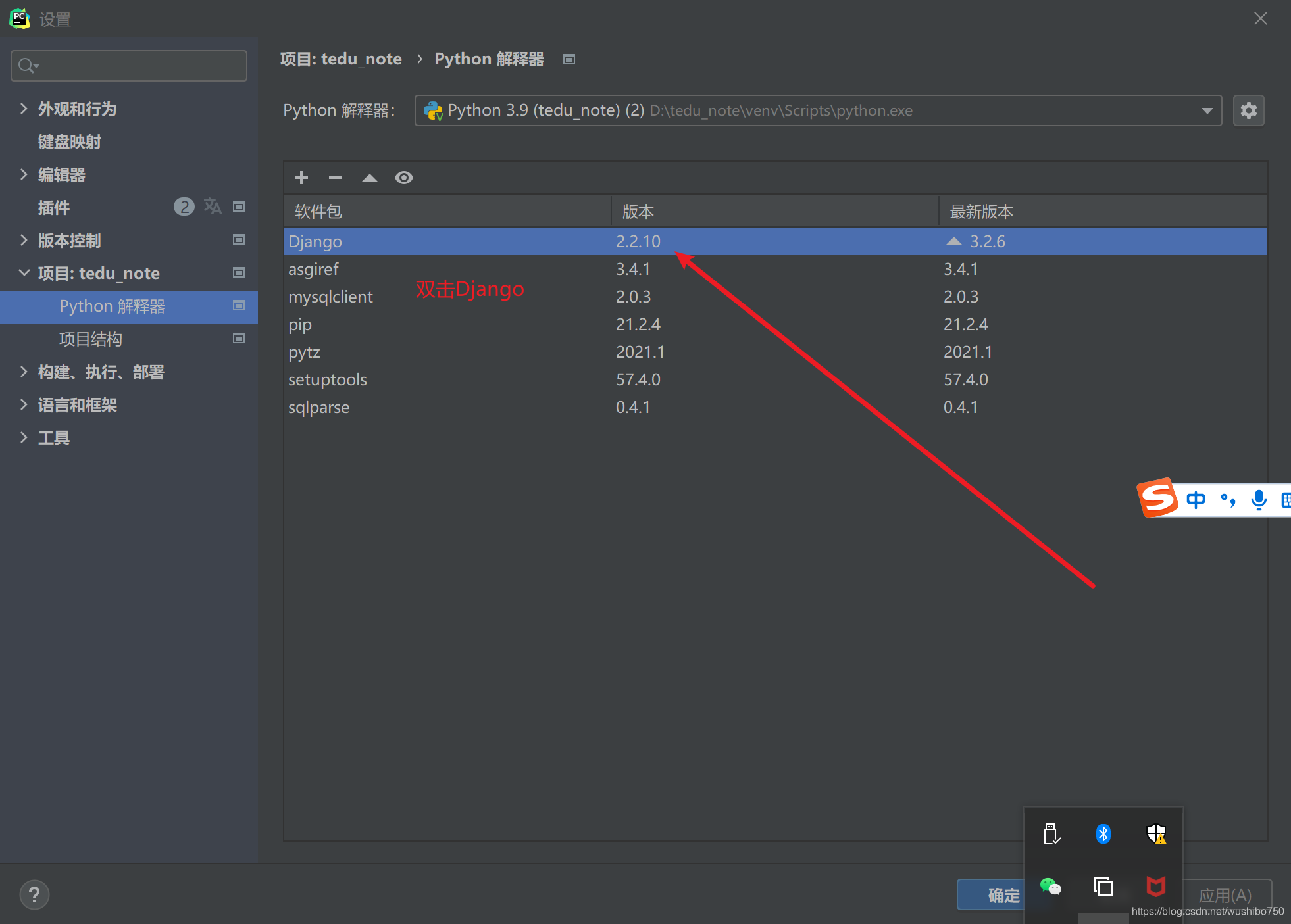Click the Bluetooth tray icon

[x=1103, y=834]
